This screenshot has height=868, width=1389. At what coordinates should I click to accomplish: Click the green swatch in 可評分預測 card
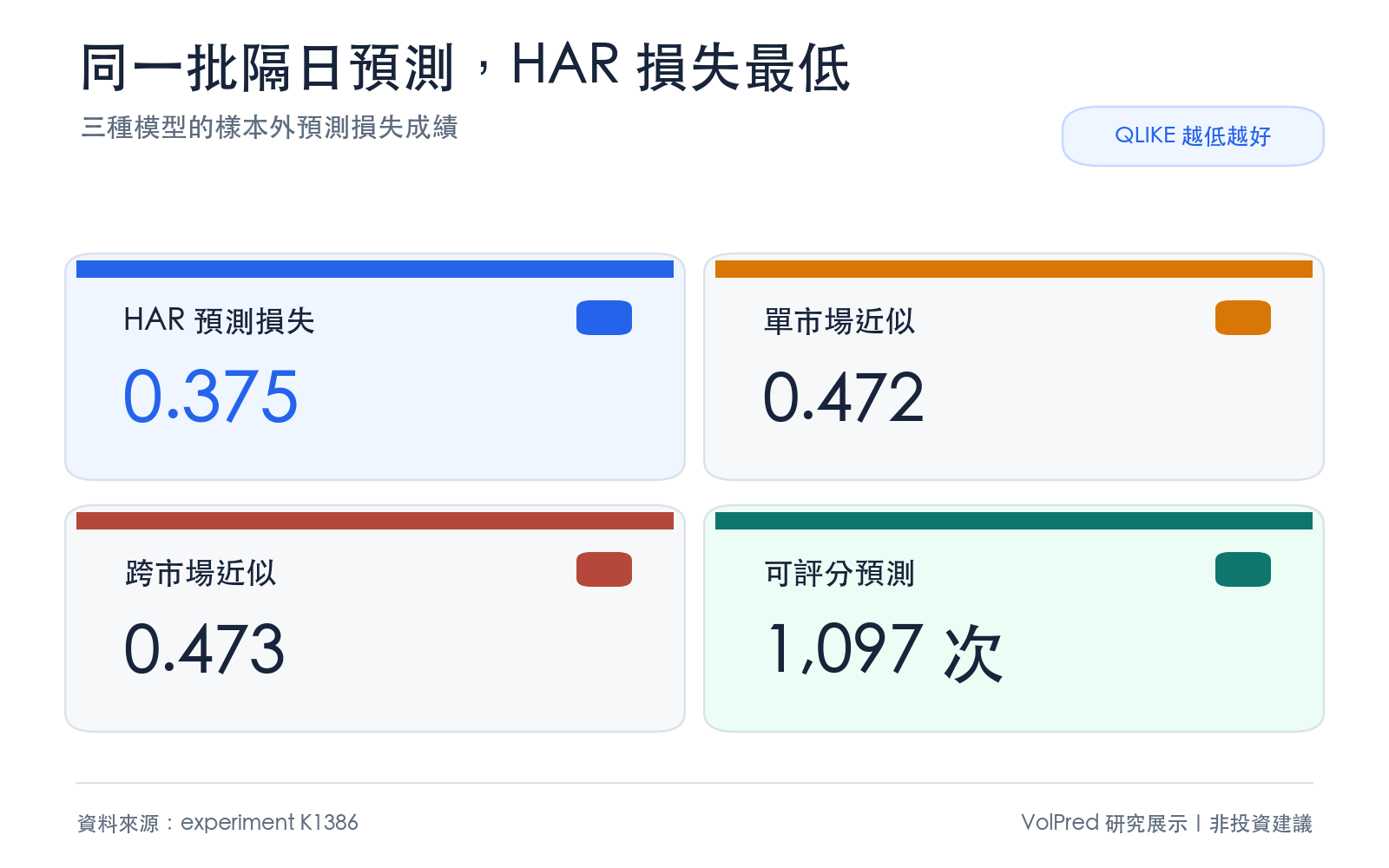(x=1243, y=569)
